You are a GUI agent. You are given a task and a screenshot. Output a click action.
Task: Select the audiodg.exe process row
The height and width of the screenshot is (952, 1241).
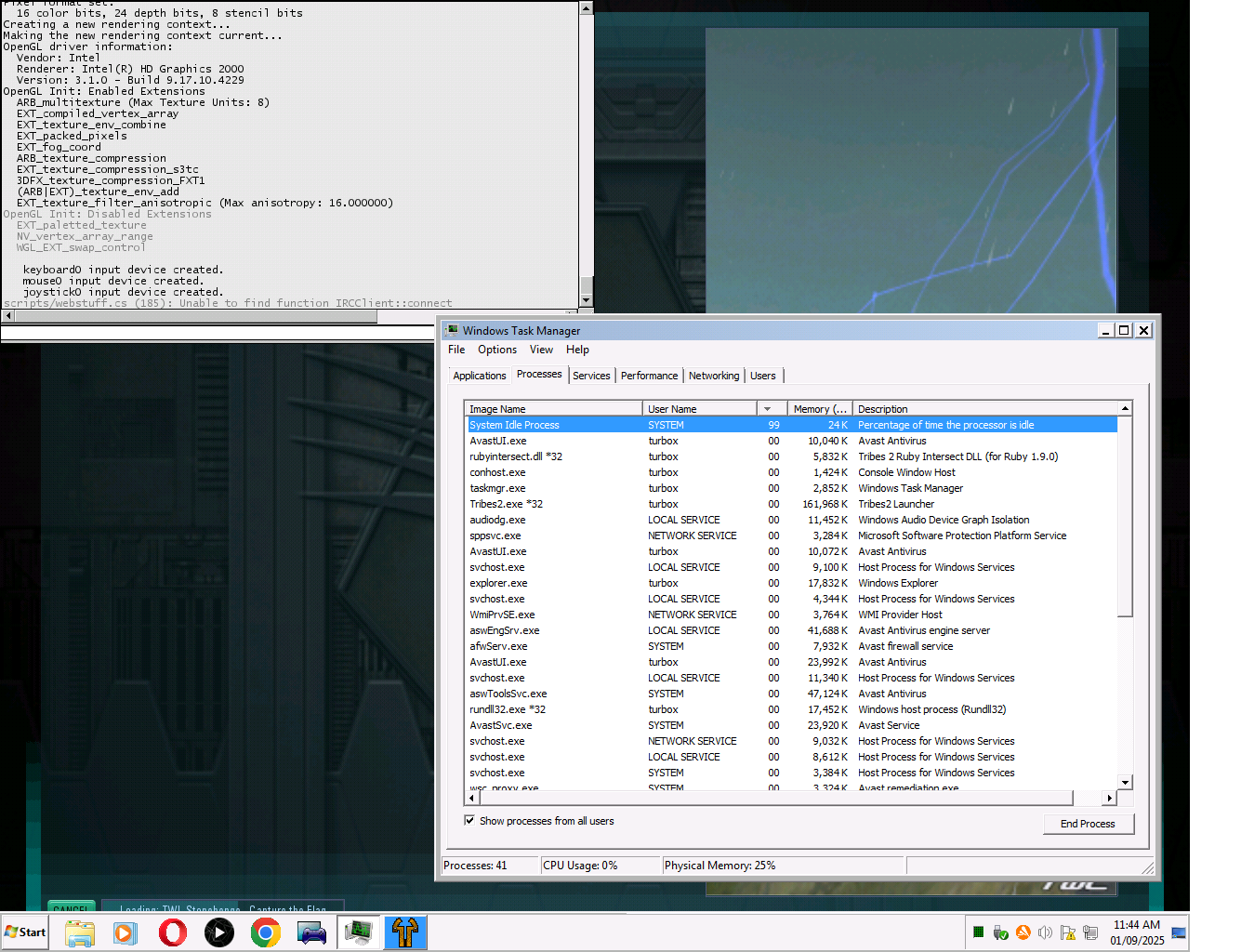point(791,520)
